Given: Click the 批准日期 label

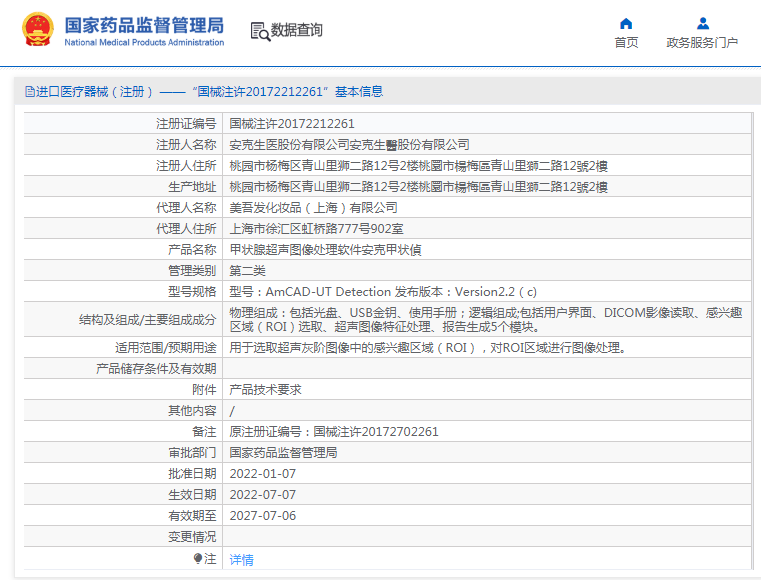Looking at the screenshot, I should [192, 474].
